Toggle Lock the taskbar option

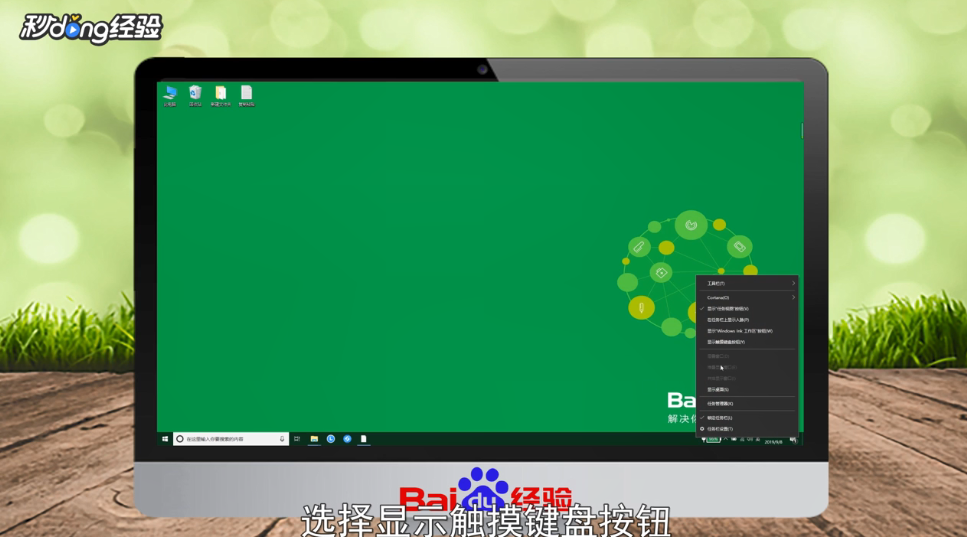click(747, 418)
